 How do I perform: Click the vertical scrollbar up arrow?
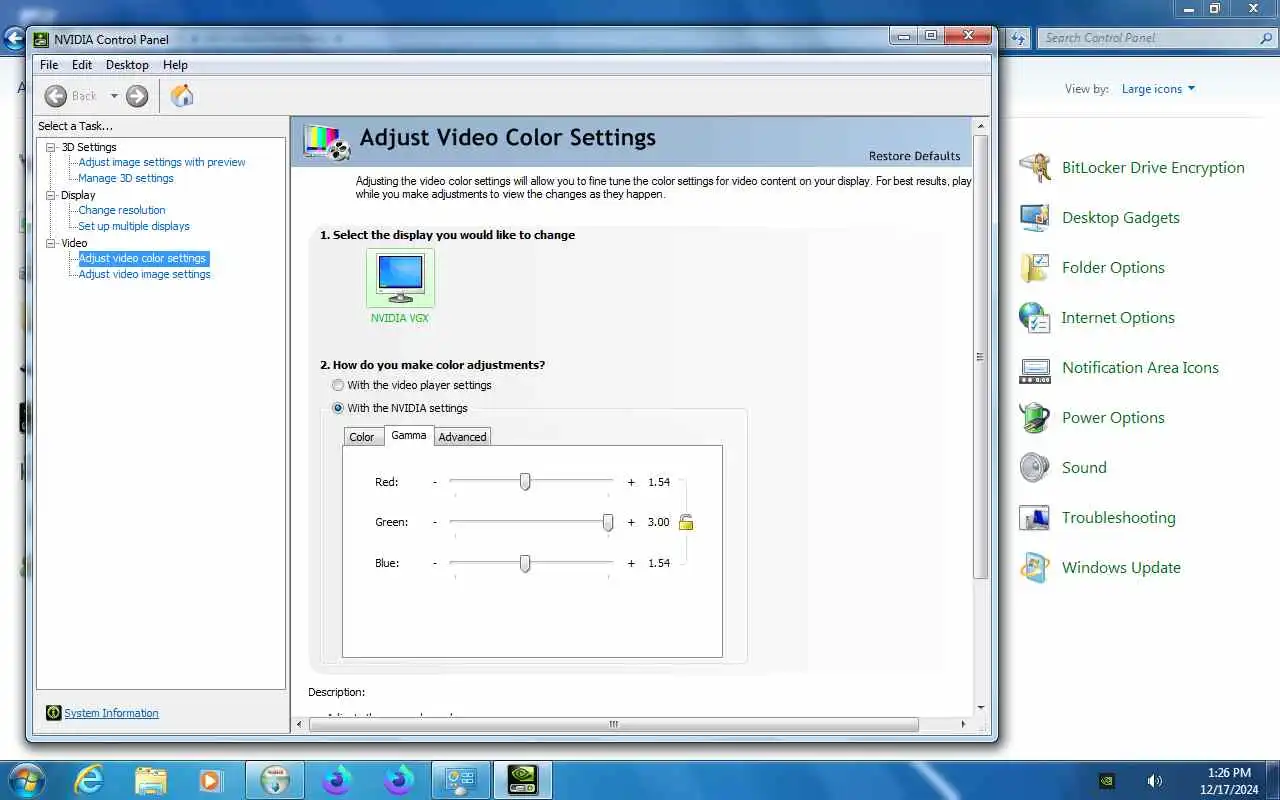[x=980, y=126]
